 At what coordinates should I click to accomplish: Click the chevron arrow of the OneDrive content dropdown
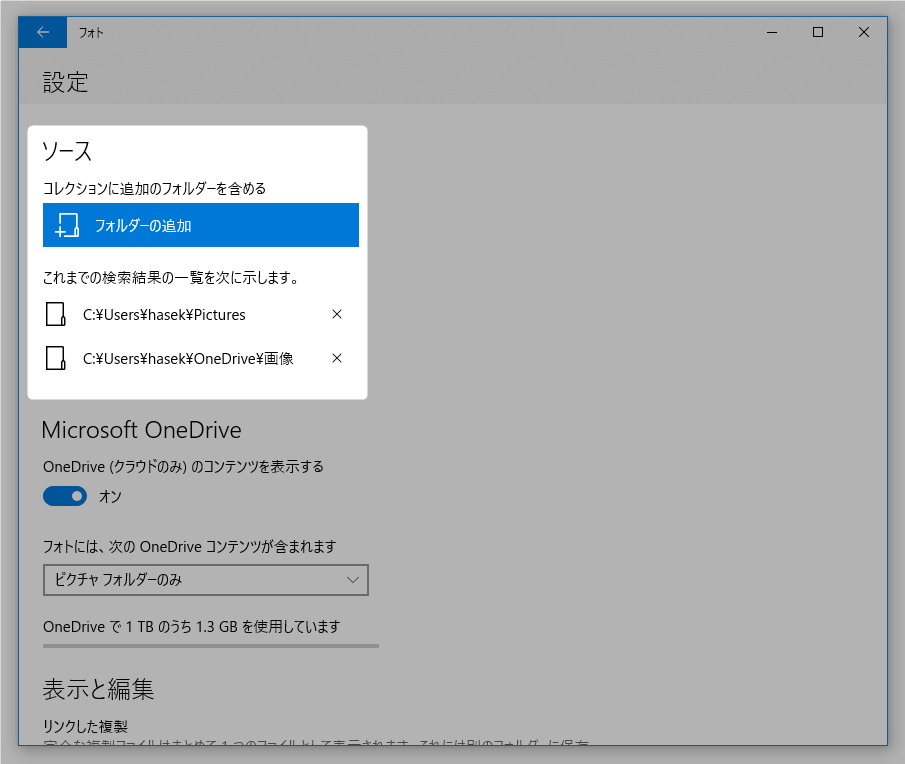coord(352,580)
